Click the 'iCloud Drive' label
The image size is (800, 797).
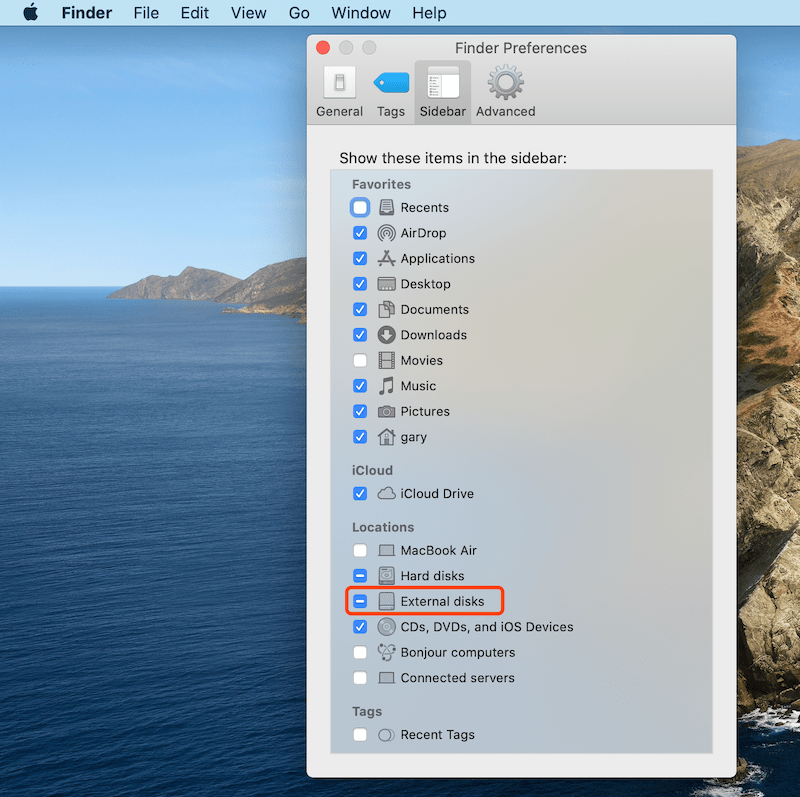coord(437,493)
